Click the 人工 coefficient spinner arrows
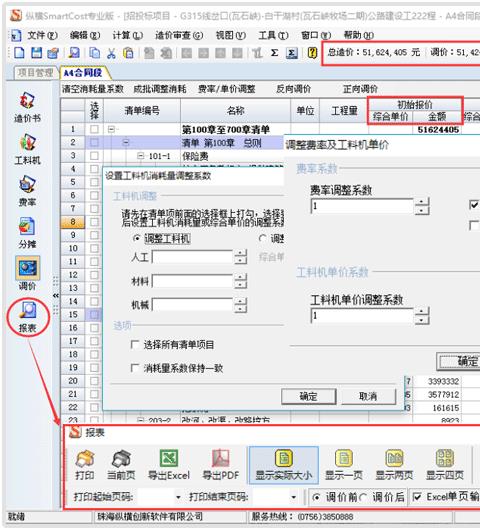Screen dimensions: 480x529 coord(240,257)
